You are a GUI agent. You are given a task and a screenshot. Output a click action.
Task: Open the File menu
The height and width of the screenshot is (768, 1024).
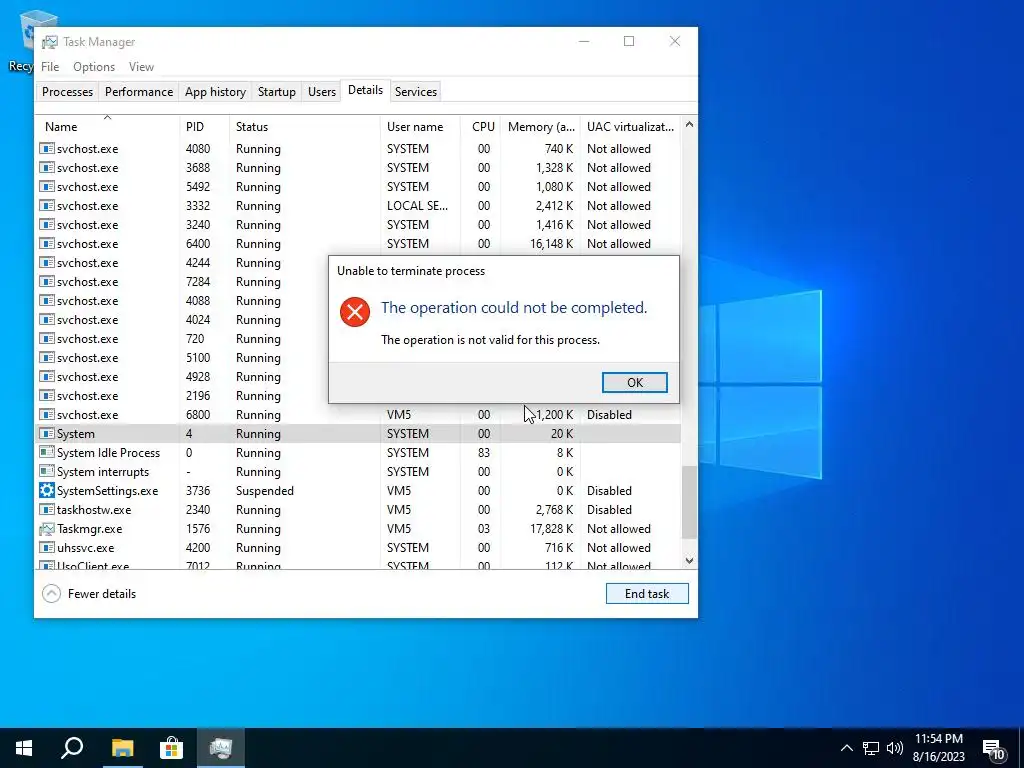coord(50,67)
